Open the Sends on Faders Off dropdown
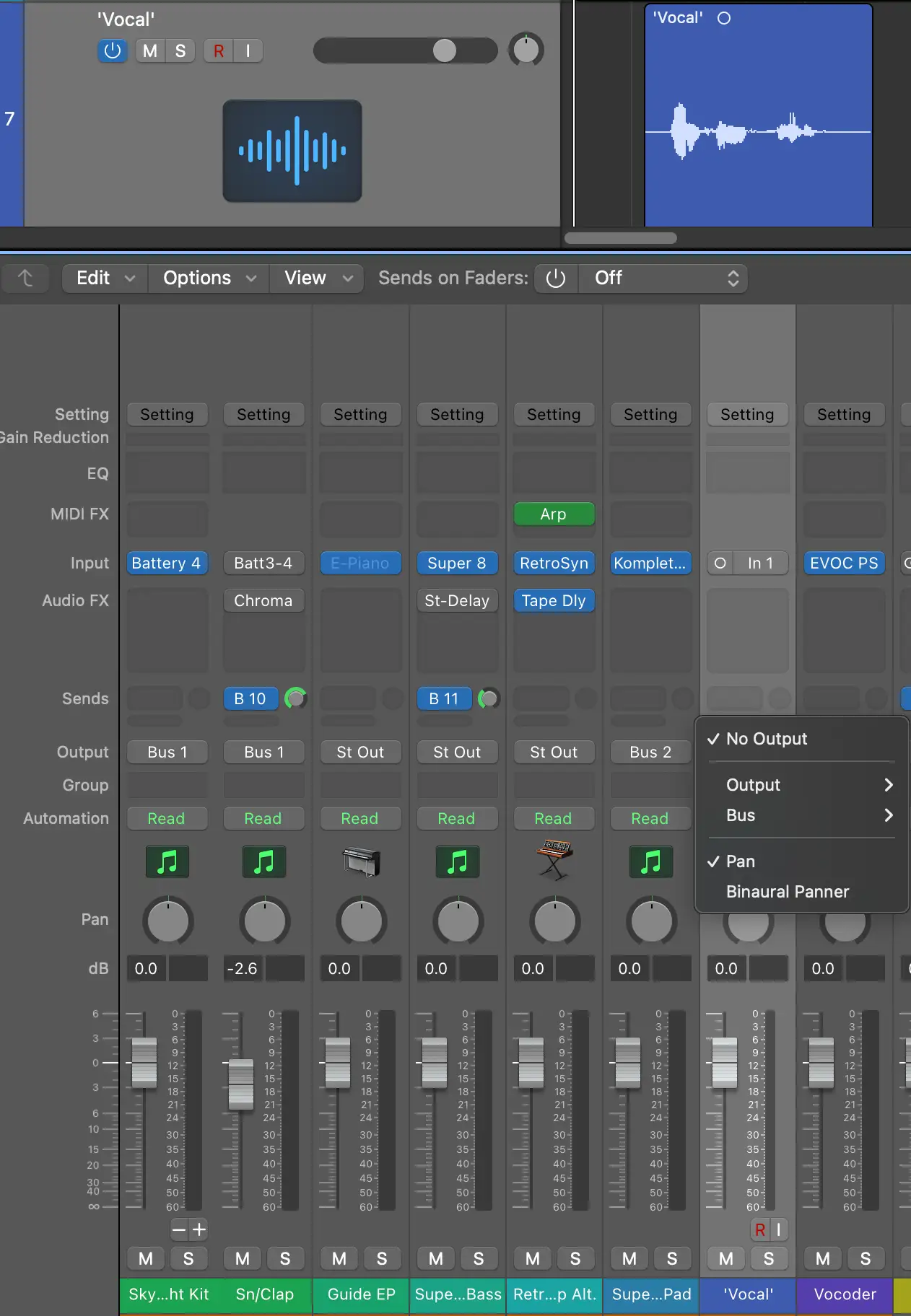 coord(663,278)
